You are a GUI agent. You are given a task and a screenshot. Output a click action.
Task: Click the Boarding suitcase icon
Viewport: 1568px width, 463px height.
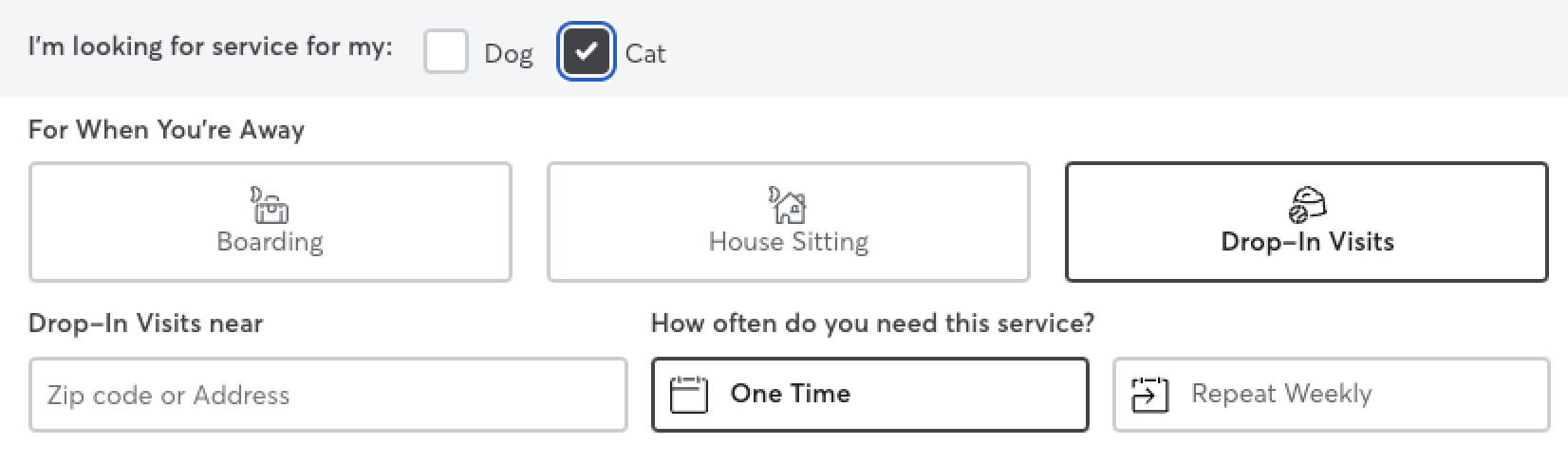(271, 204)
